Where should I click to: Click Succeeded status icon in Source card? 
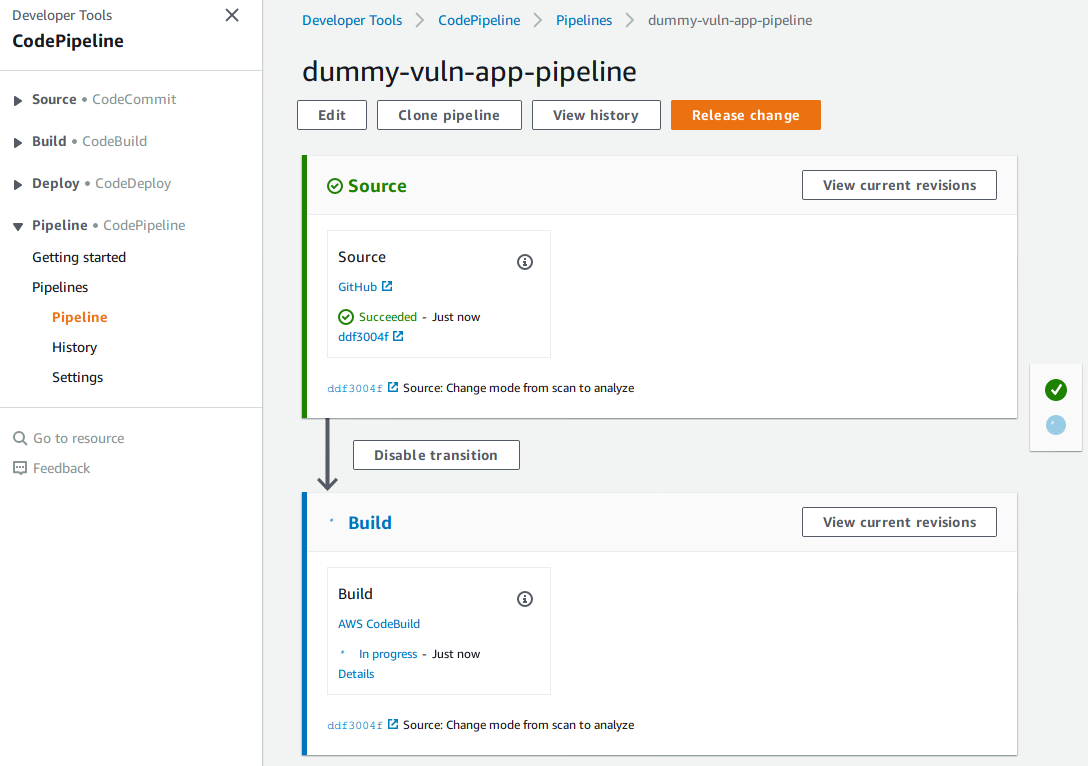pos(346,317)
